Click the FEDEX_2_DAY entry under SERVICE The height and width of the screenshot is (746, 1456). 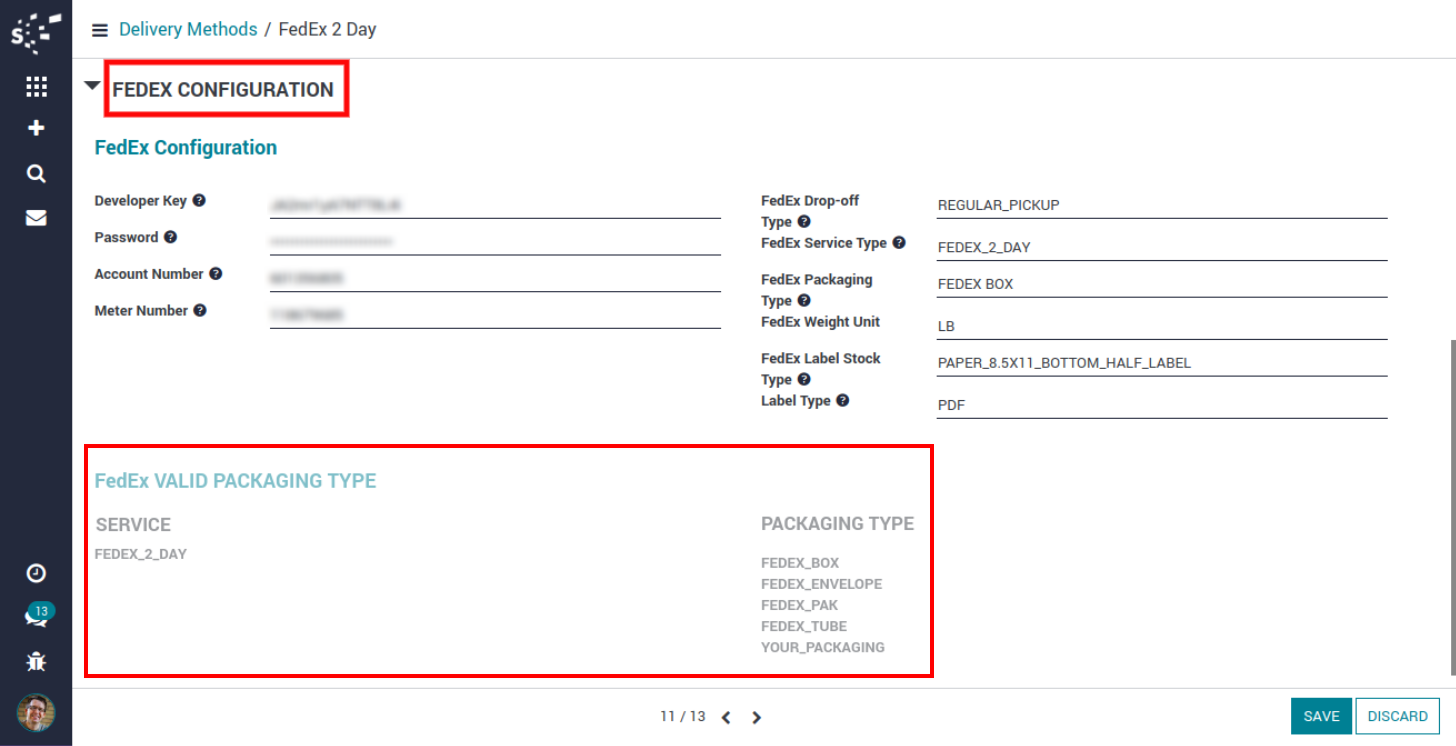click(140, 554)
